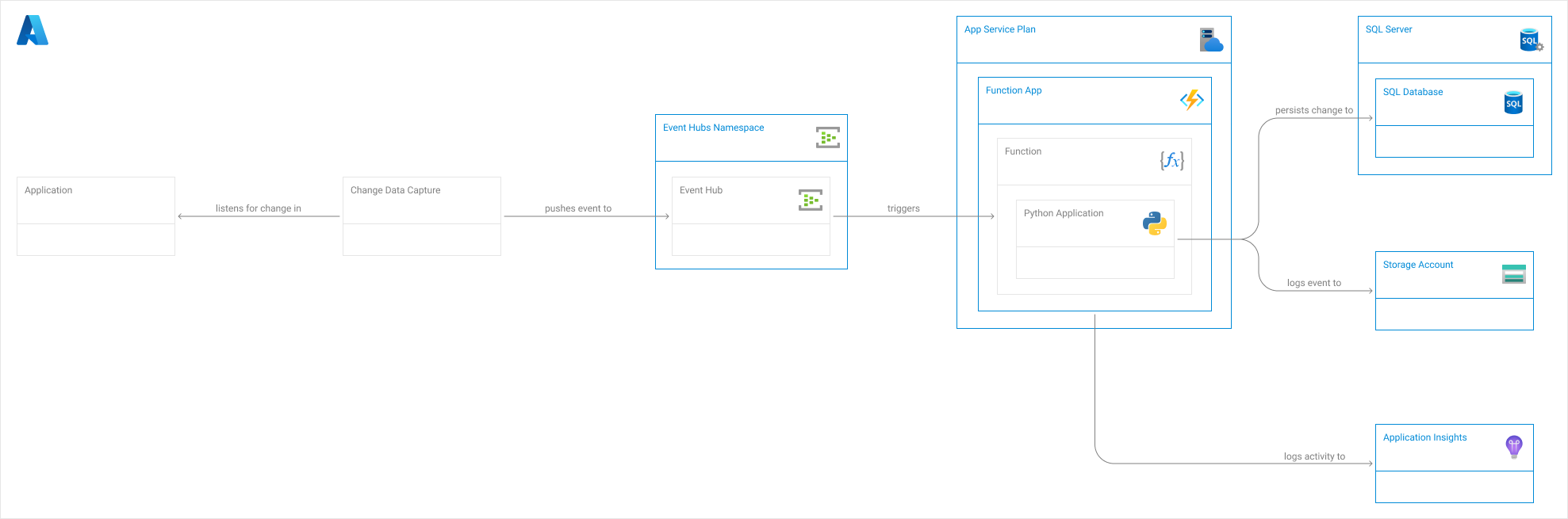The width and height of the screenshot is (1568, 519).
Task: Select the Application Insights label
Action: [1424, 437]
